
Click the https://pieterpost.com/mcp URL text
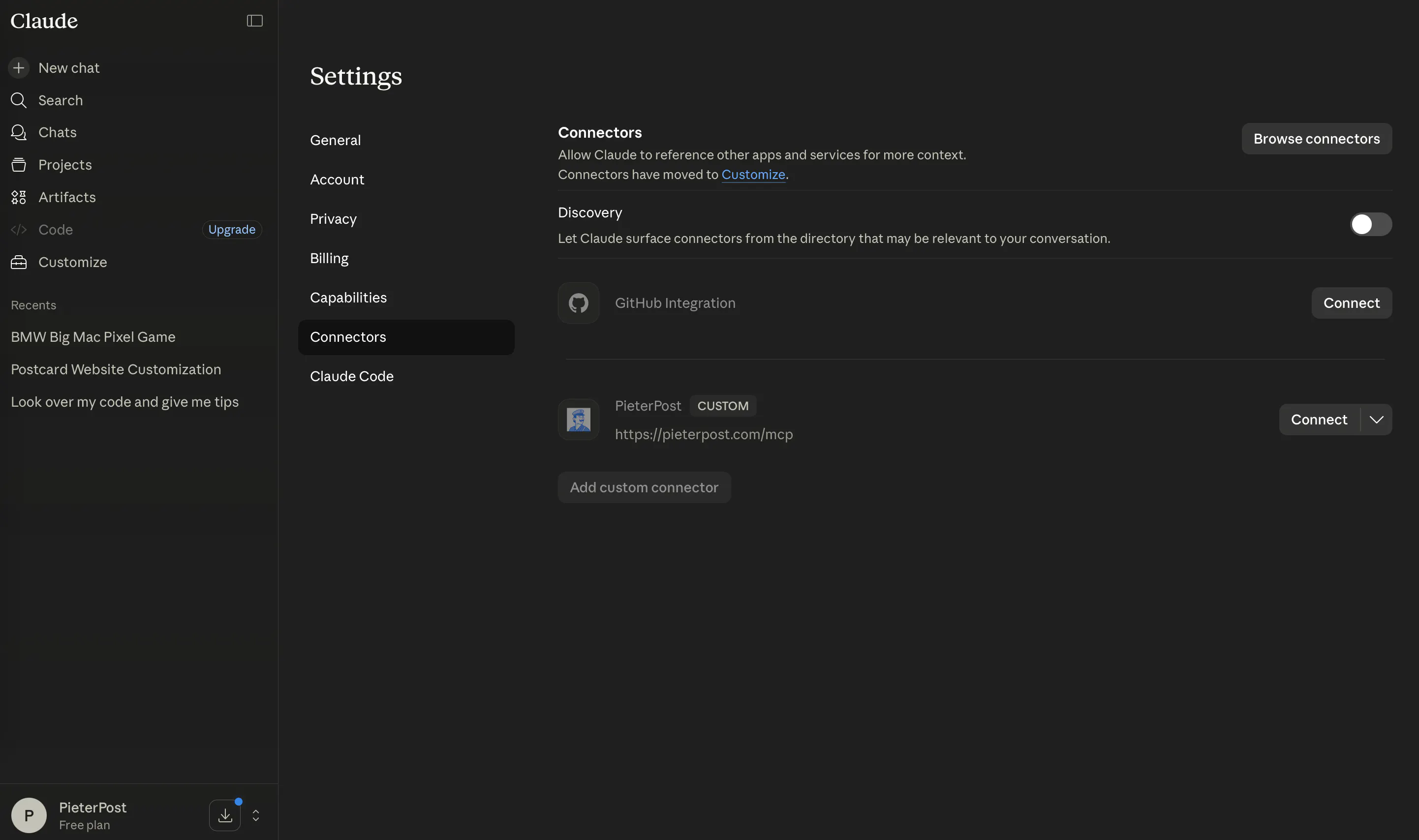point(703,434)
